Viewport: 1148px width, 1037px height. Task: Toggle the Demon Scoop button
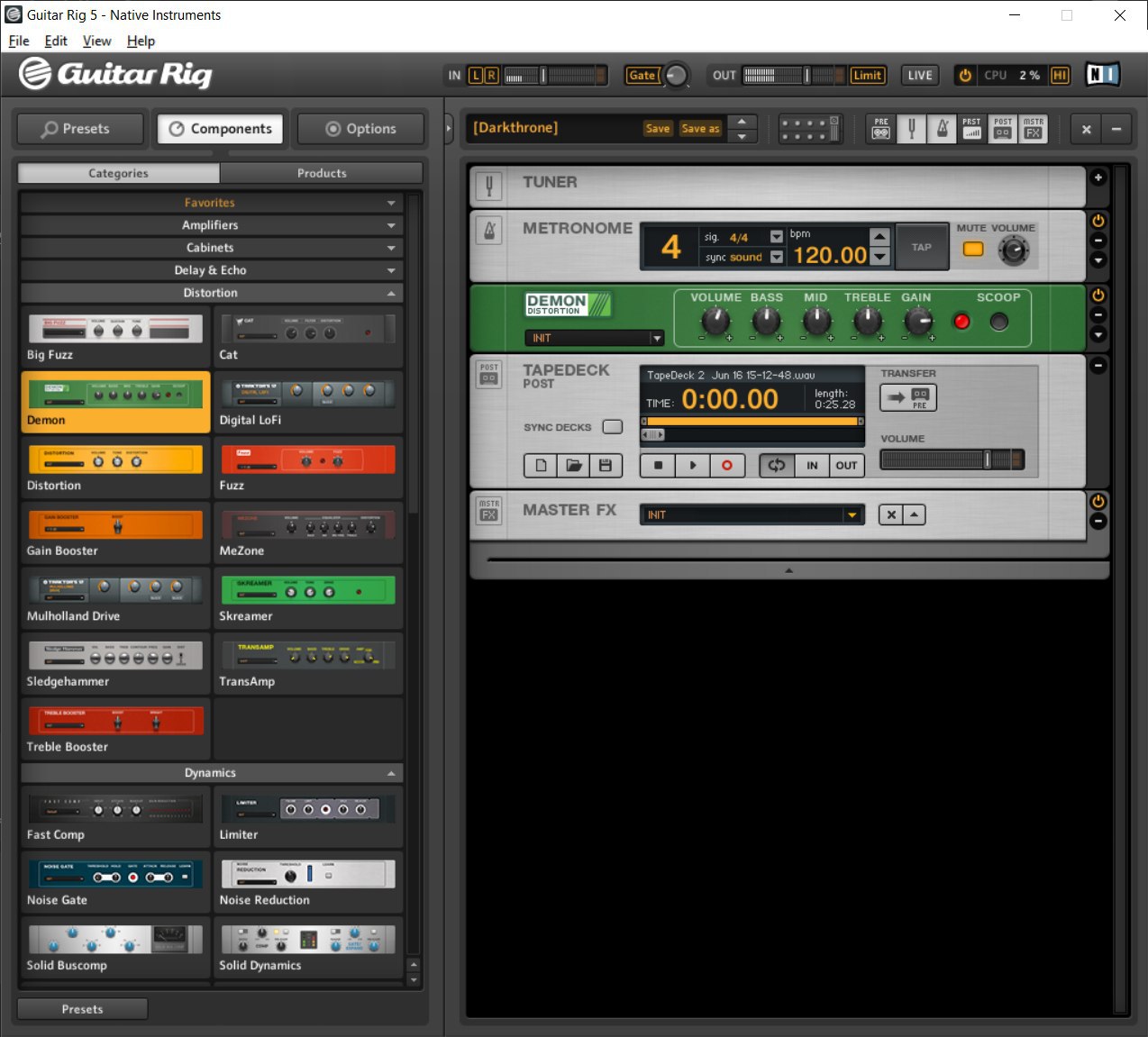[x=998, y=321]
